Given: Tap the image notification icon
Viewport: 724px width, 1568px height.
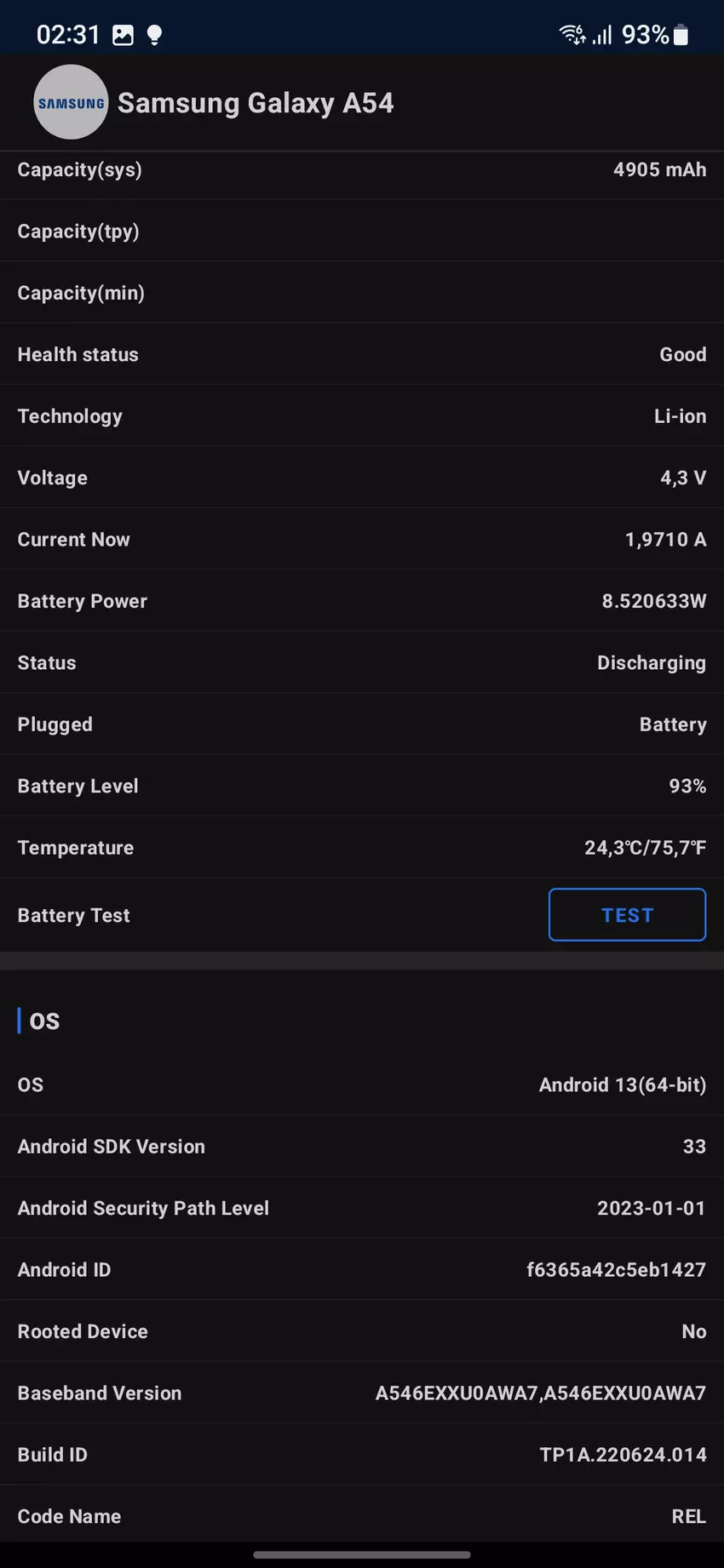Looking at the screenshot, I should pos(124,35).
